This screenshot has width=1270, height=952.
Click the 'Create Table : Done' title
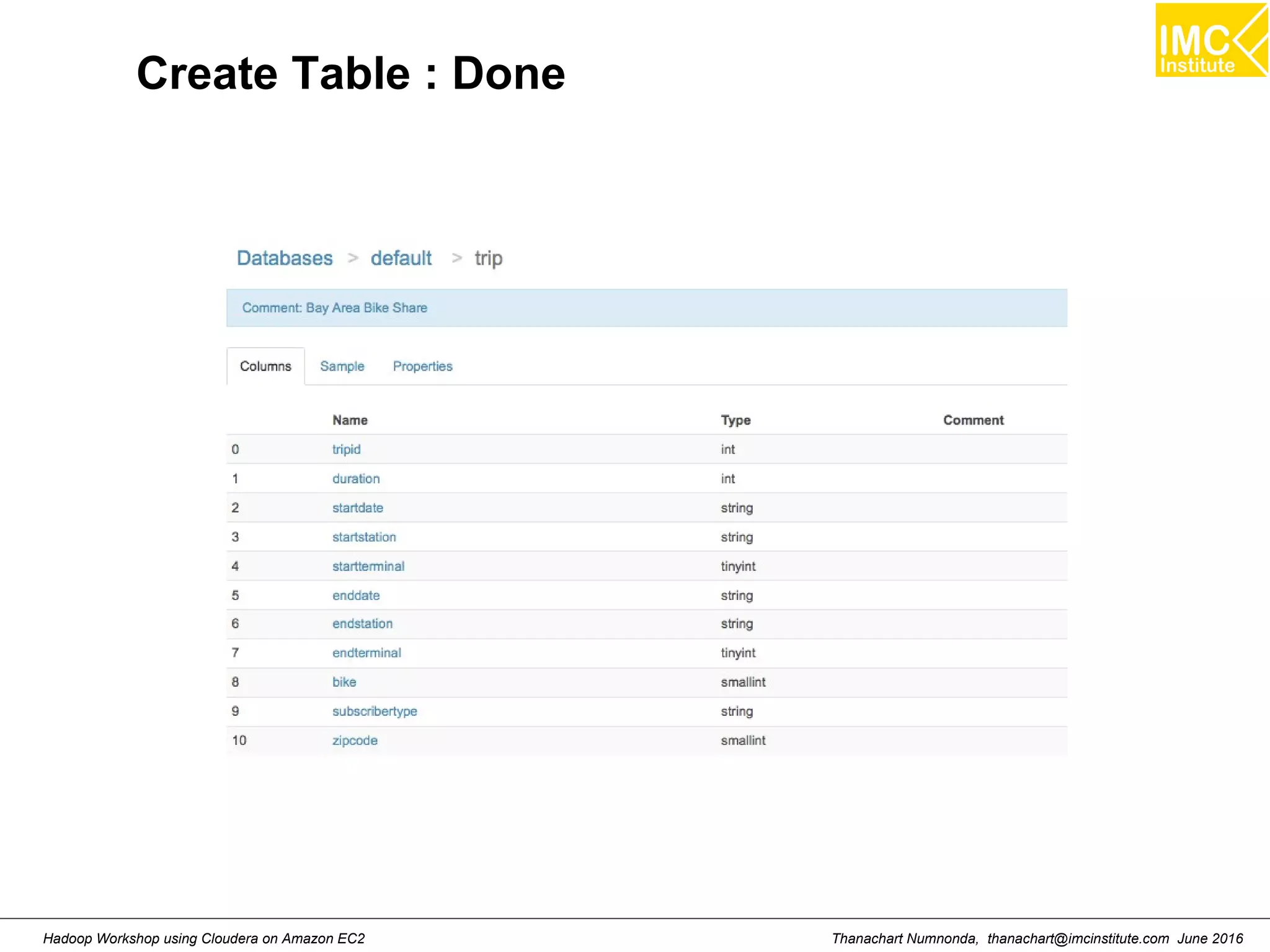click(x=351, y=73)
